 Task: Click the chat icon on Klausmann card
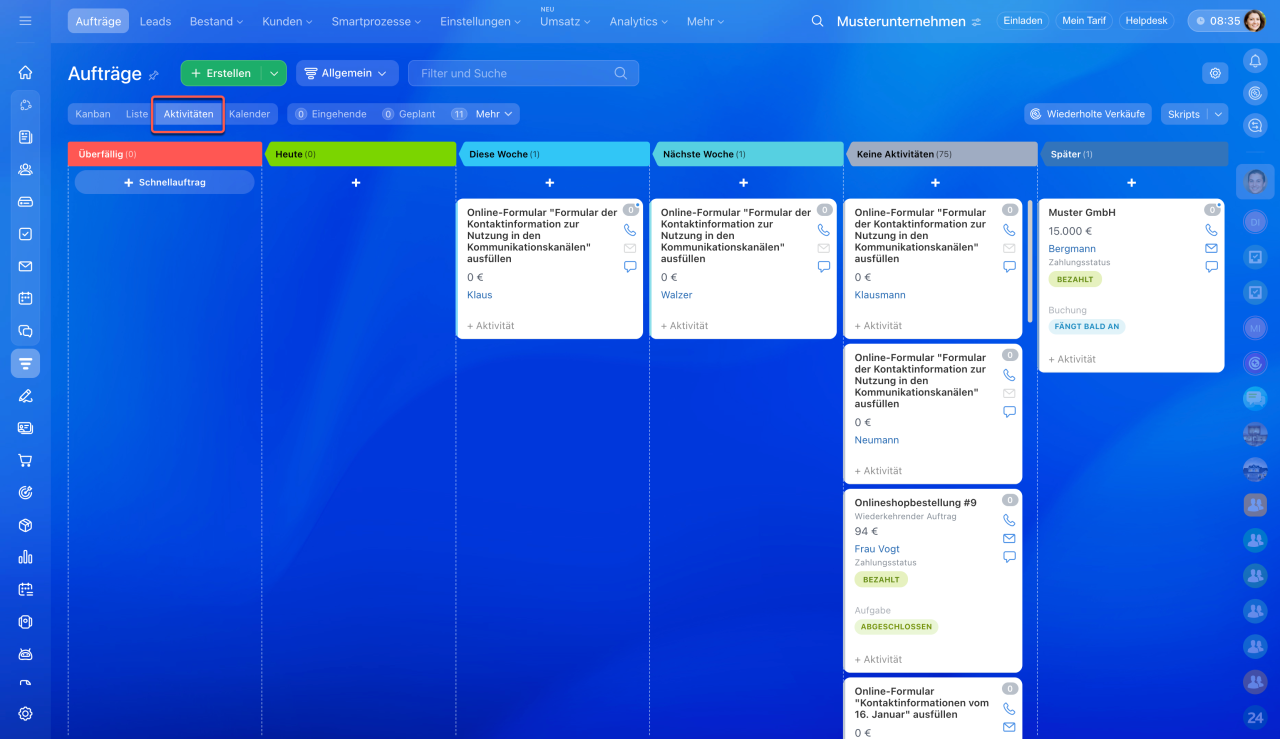pyautogui.click(x=1009, y=267)
